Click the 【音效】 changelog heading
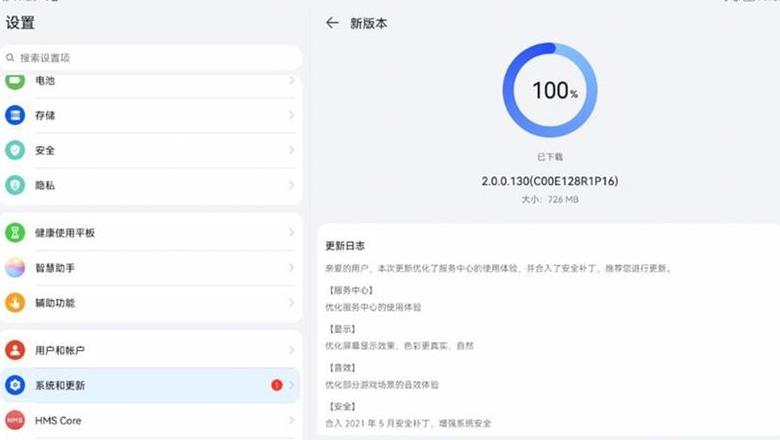Viewport: 780px width, 440px height. (342, 367)
